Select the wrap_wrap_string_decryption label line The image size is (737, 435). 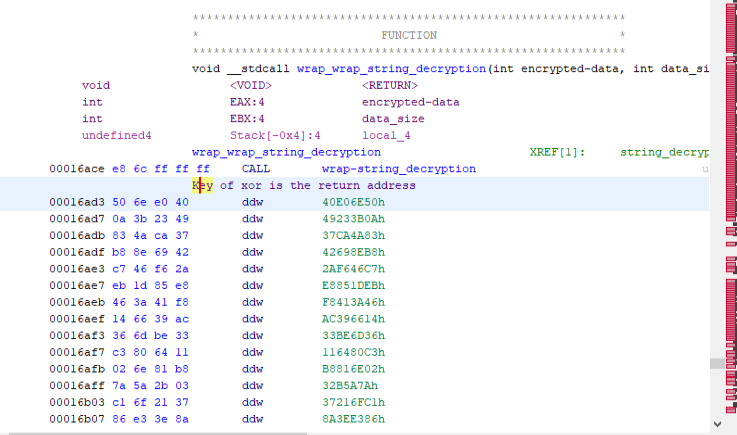pyautogui.click(x=286, y=152)
